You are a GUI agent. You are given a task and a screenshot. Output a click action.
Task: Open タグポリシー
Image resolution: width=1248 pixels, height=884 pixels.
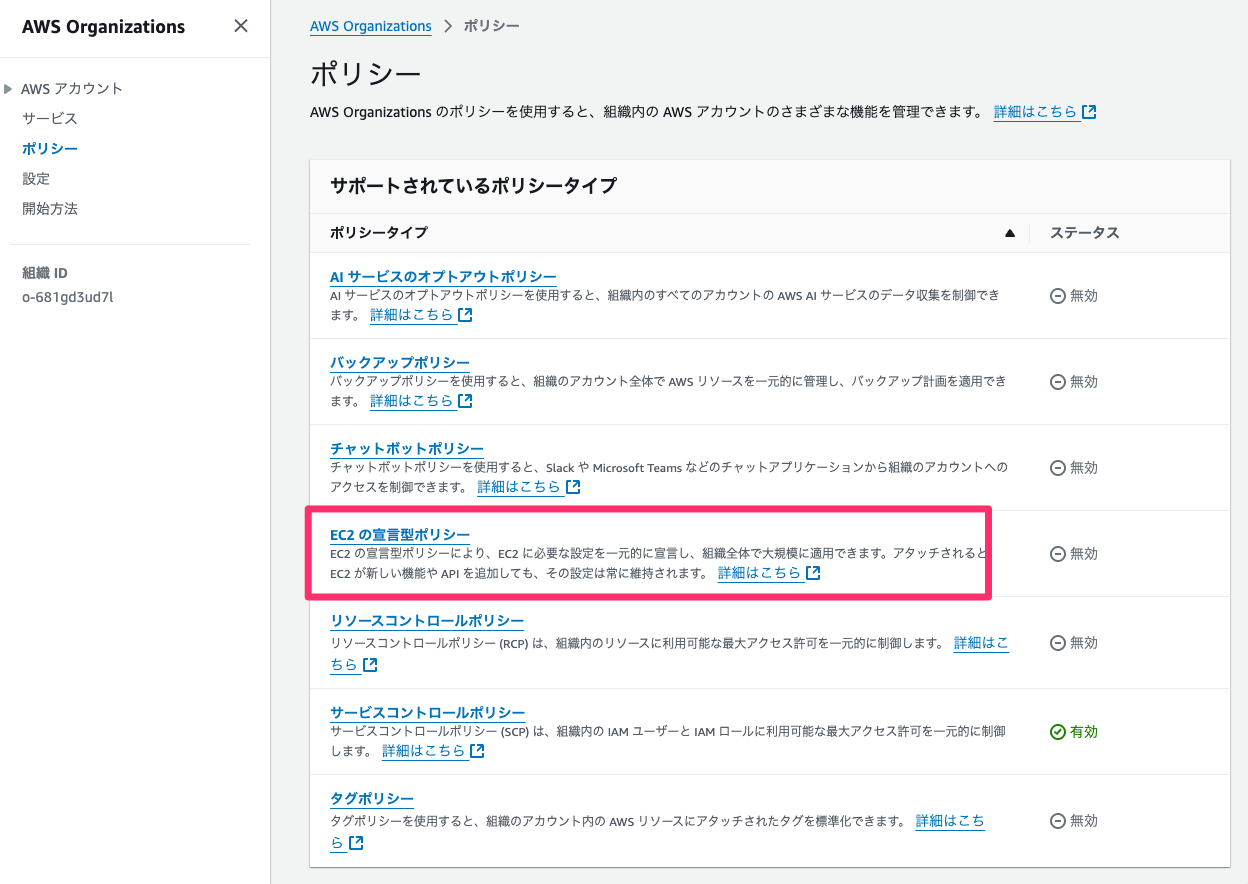(x=372, y=798)
